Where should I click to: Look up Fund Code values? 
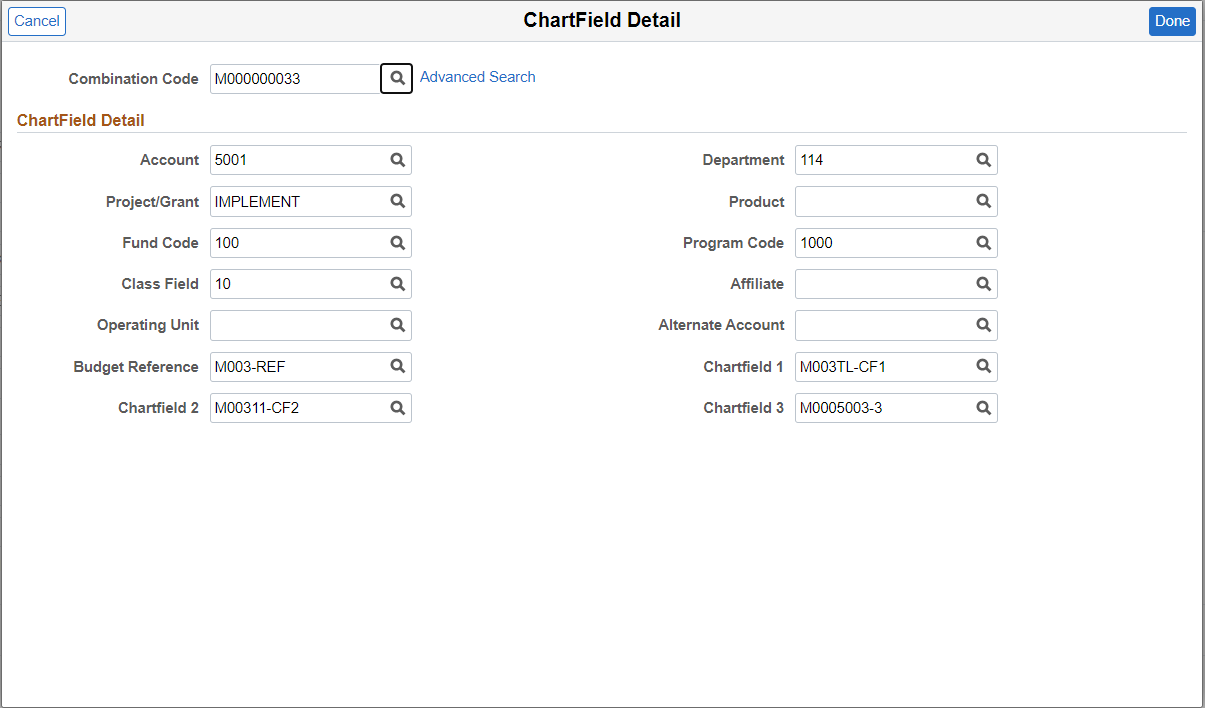click(x=397, y=242)
